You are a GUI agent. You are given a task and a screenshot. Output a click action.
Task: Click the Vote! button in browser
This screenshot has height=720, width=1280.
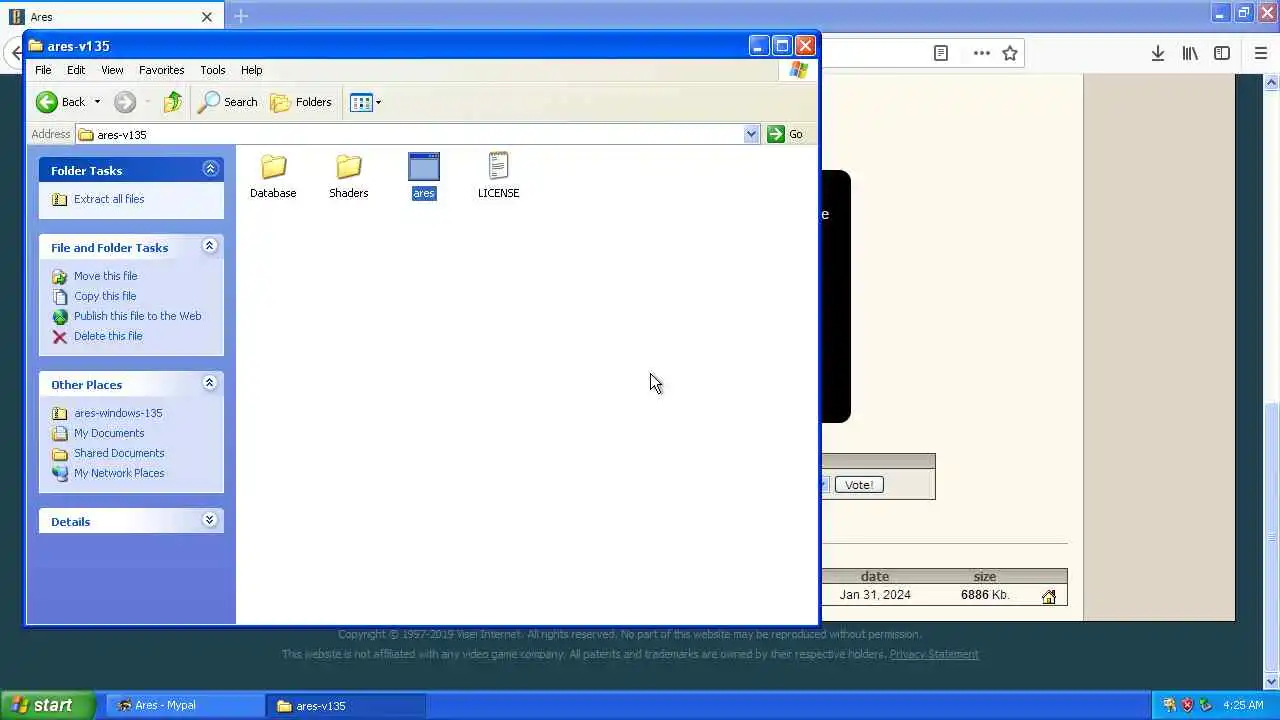(858, 485)
